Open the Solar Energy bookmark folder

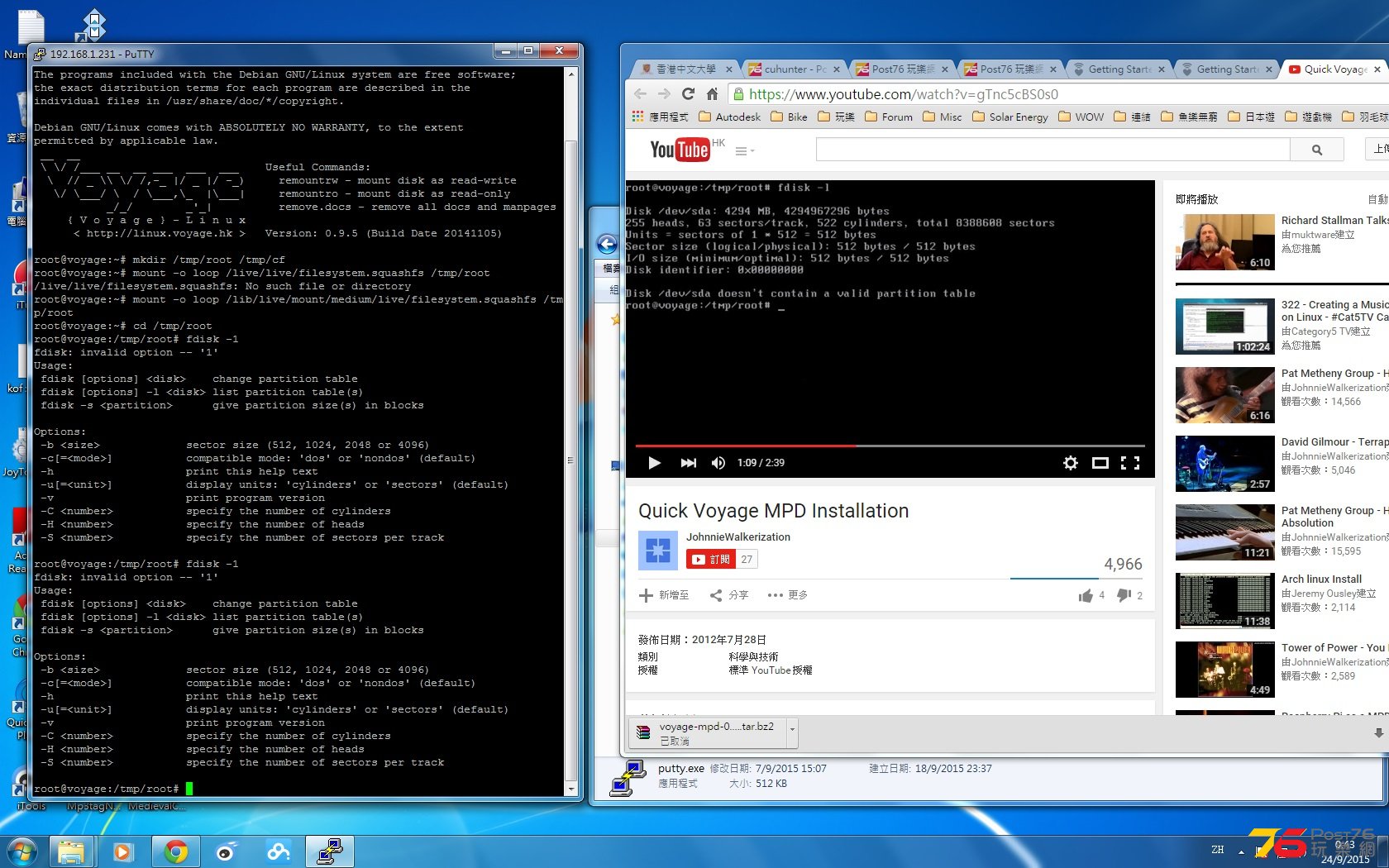1010,117
